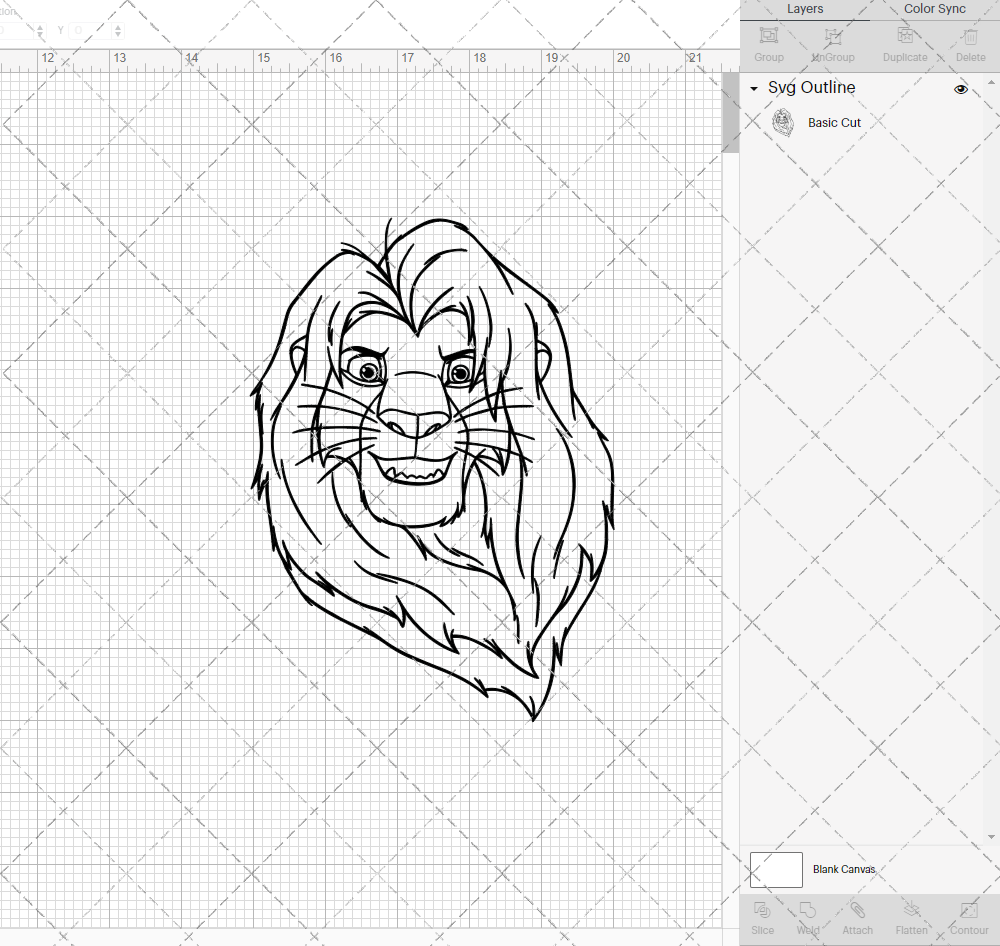Toggle visibility of the Svg Outline layer
The width and height of the screenshot is (1000, 946).
click(x=961, y=89)
